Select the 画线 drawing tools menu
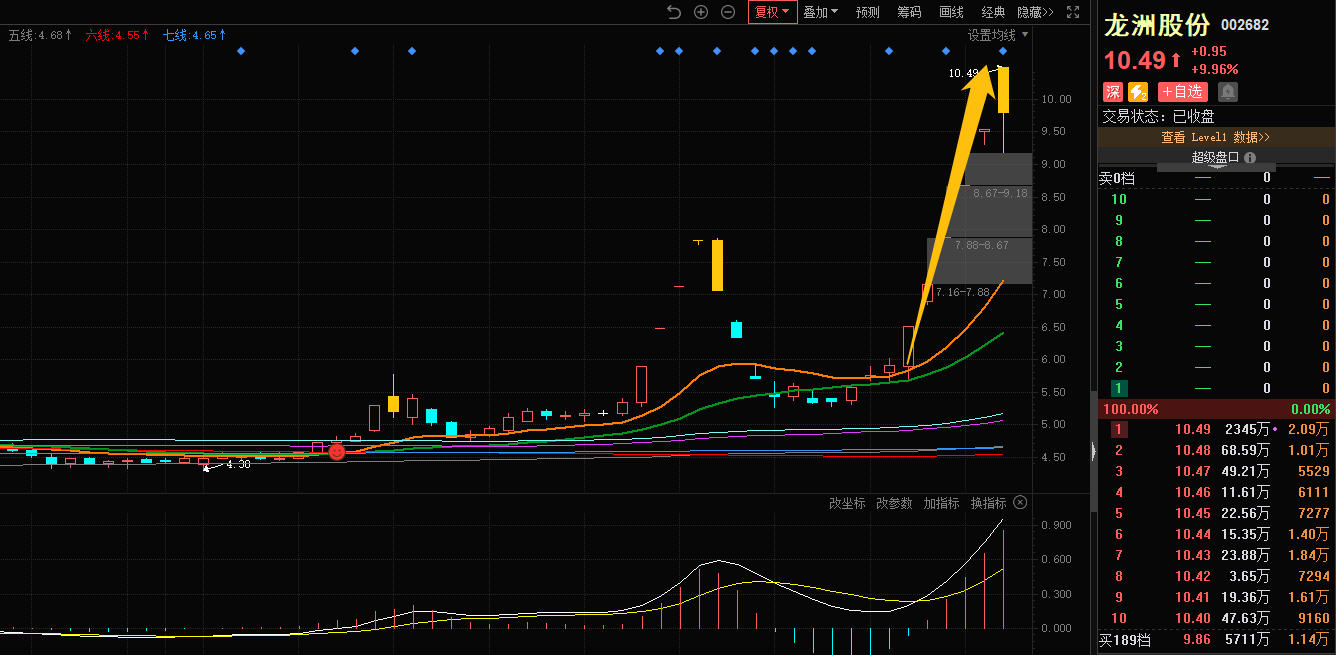 (951, 12)
